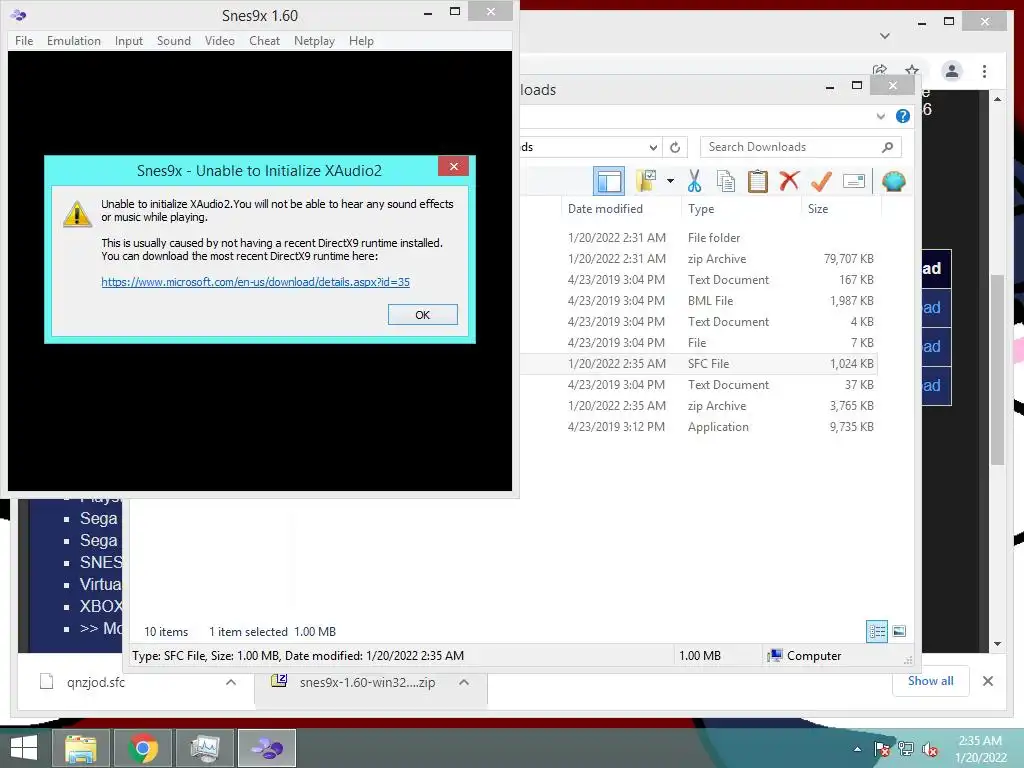This screenshot has width=1024, height=768.
Task: Switch Explorer to details view icon
Action: tap(877, 631)
